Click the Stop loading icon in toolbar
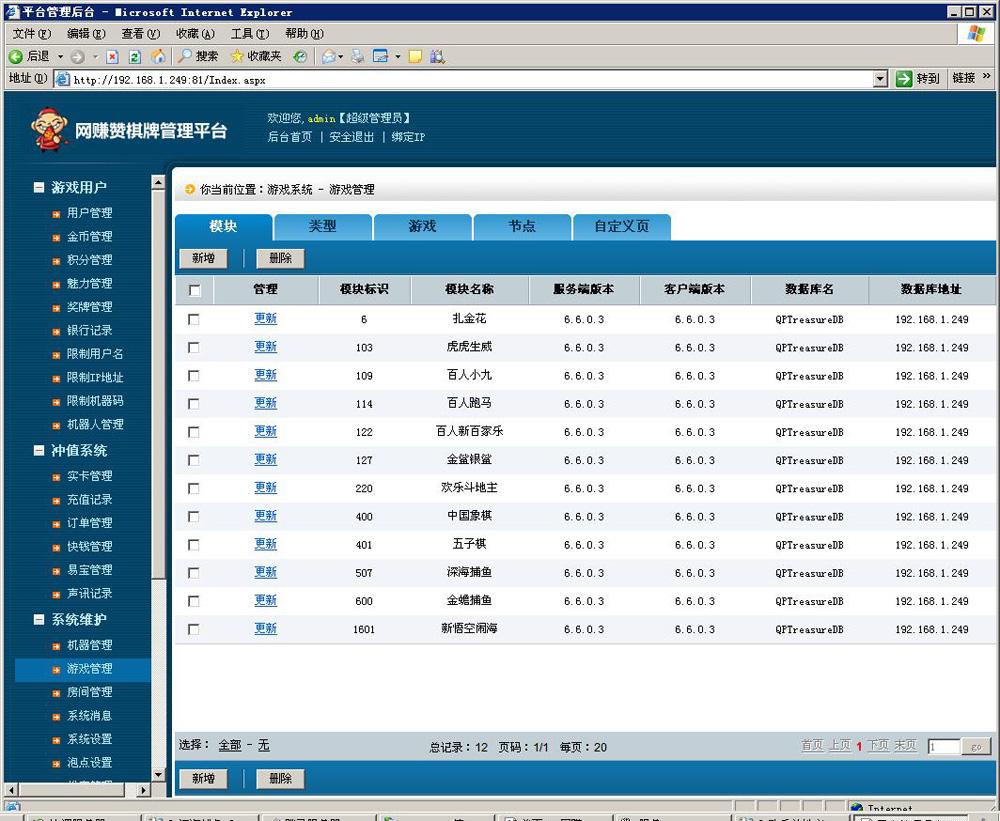The height and width of the screenshot is (821, 1000). pyautogui.click(x=112, y=57)
